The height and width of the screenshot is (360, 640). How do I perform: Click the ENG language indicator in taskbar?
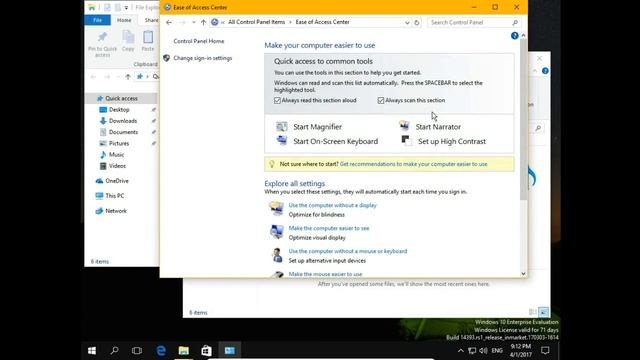point(497,351)
